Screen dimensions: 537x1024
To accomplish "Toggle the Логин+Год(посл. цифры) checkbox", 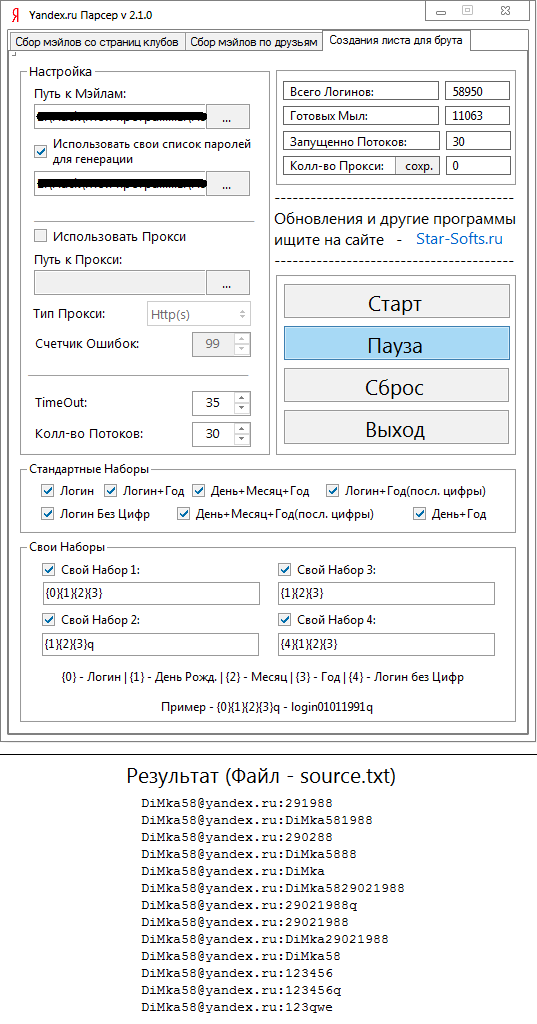I will click(333, 490).
